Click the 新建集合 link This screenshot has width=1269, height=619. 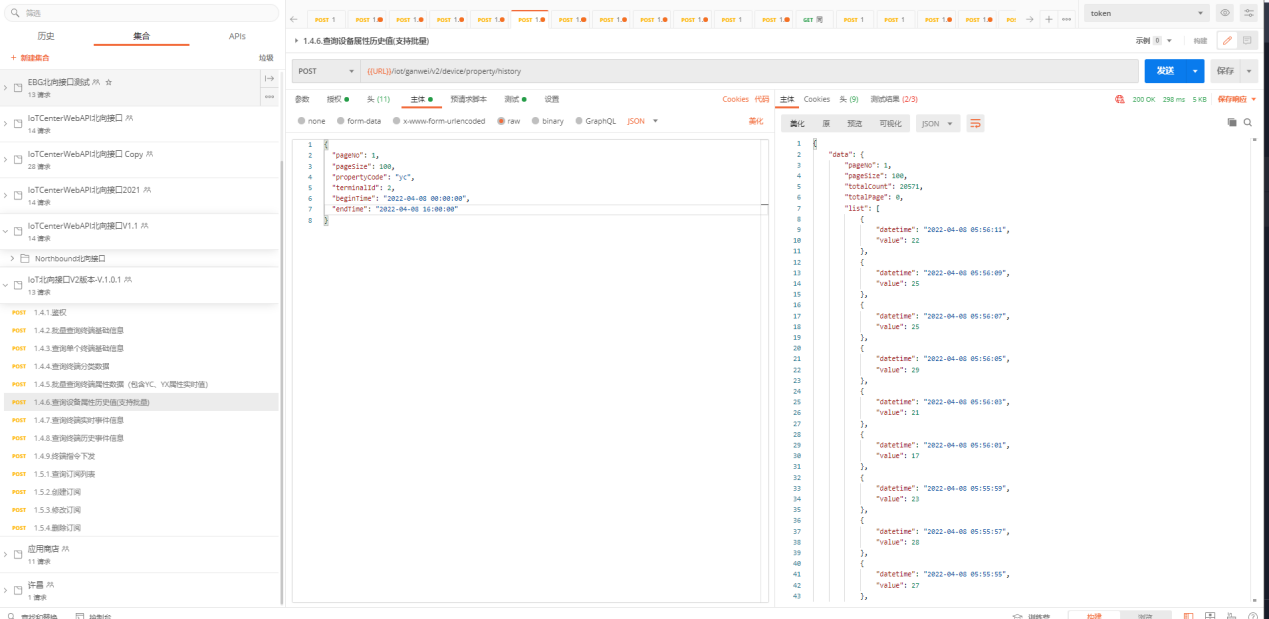pyautogui.click(x=30, y=58)
